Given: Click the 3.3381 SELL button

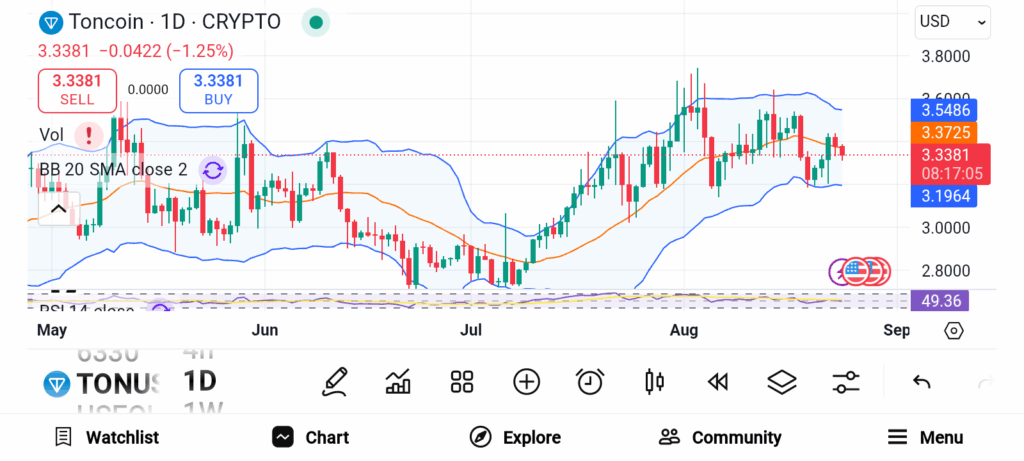Looking at the screenshot, I should pyautogui.click(x=77, y=90).
